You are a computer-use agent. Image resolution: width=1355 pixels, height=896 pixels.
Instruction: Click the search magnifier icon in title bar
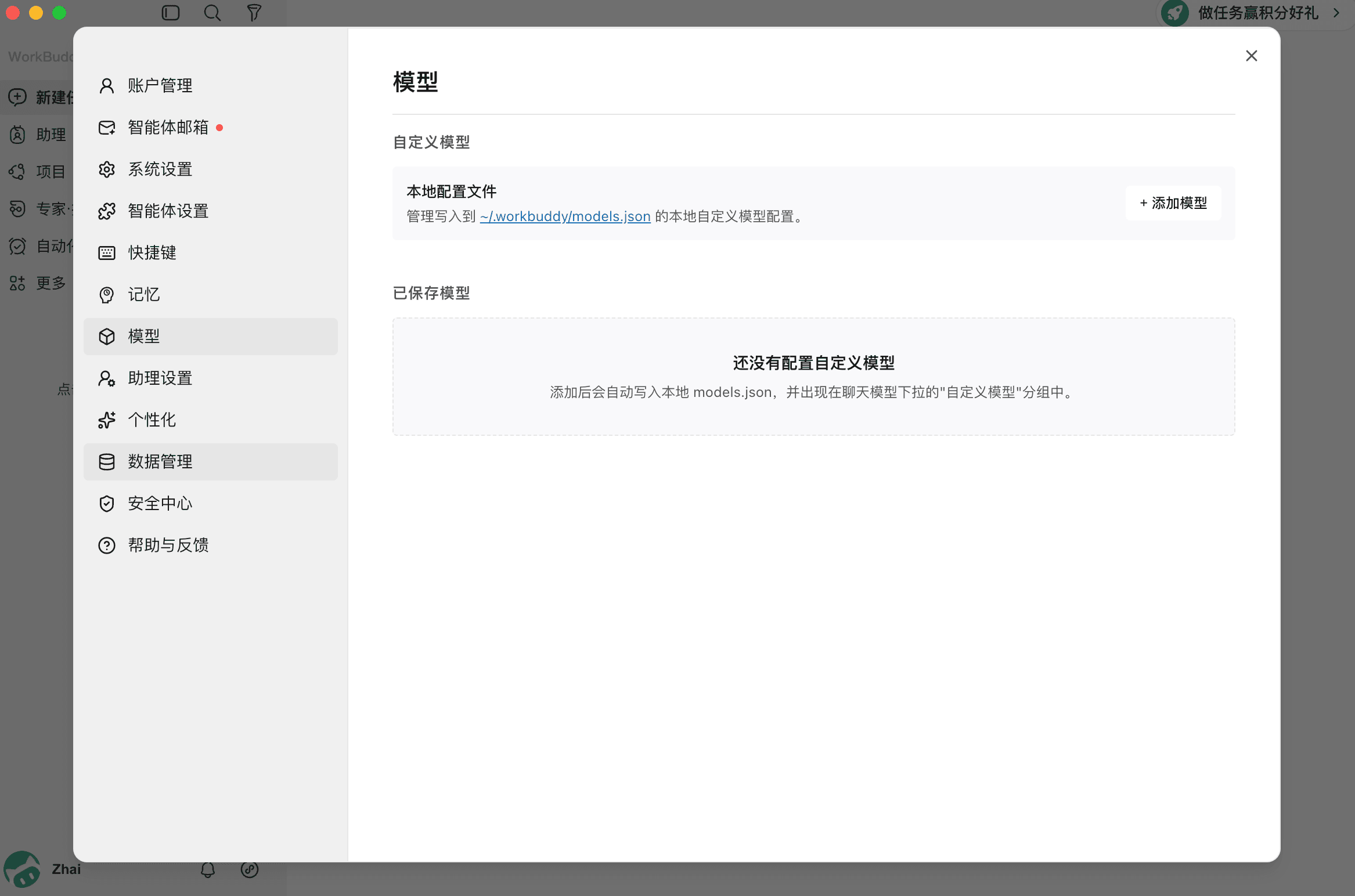212,13
